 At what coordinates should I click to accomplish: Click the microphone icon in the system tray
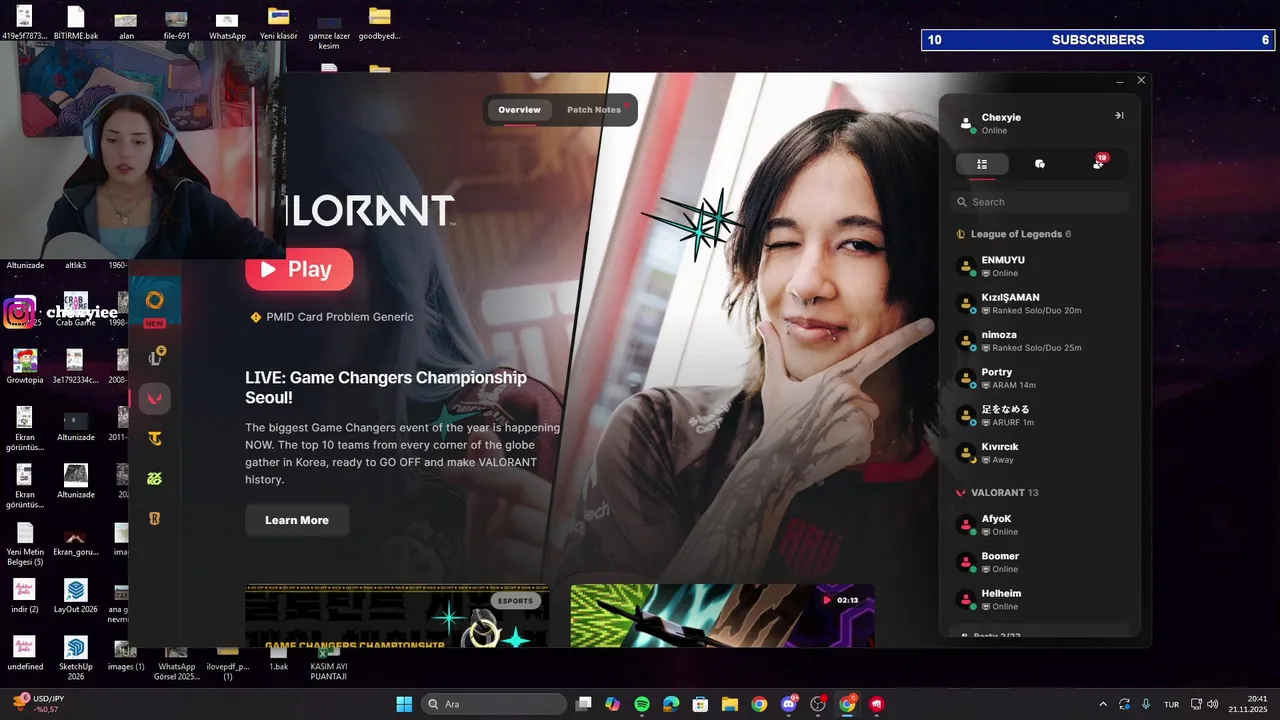pyautogui.click(x=1146, y=704)
